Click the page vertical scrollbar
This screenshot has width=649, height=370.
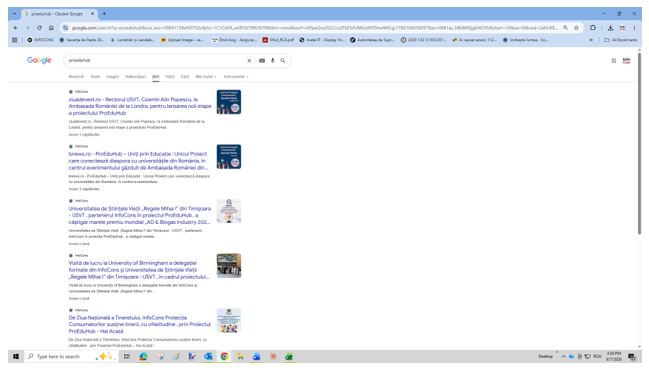pos(639,143)
